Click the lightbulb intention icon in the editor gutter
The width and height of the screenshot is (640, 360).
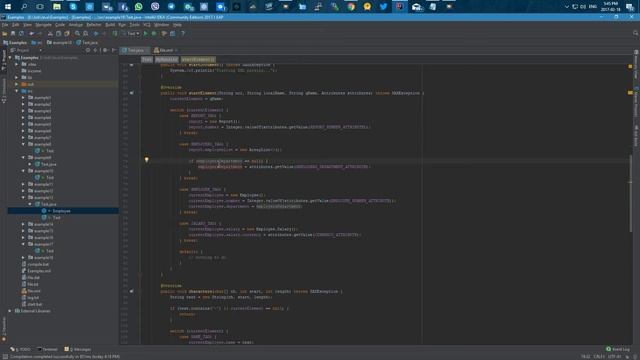tap(147, 160)
